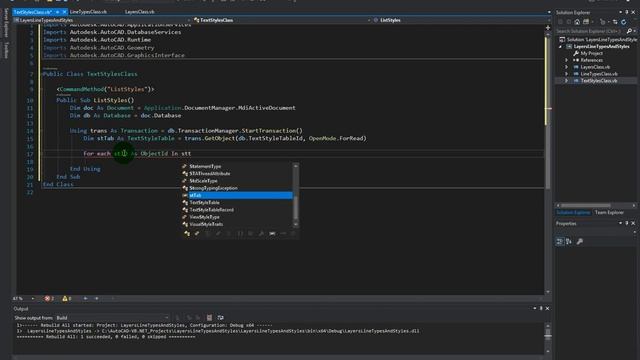Click Home icon in Solution Explorer toolbar
The image size is (640, 360).
[x=577, y=22]
